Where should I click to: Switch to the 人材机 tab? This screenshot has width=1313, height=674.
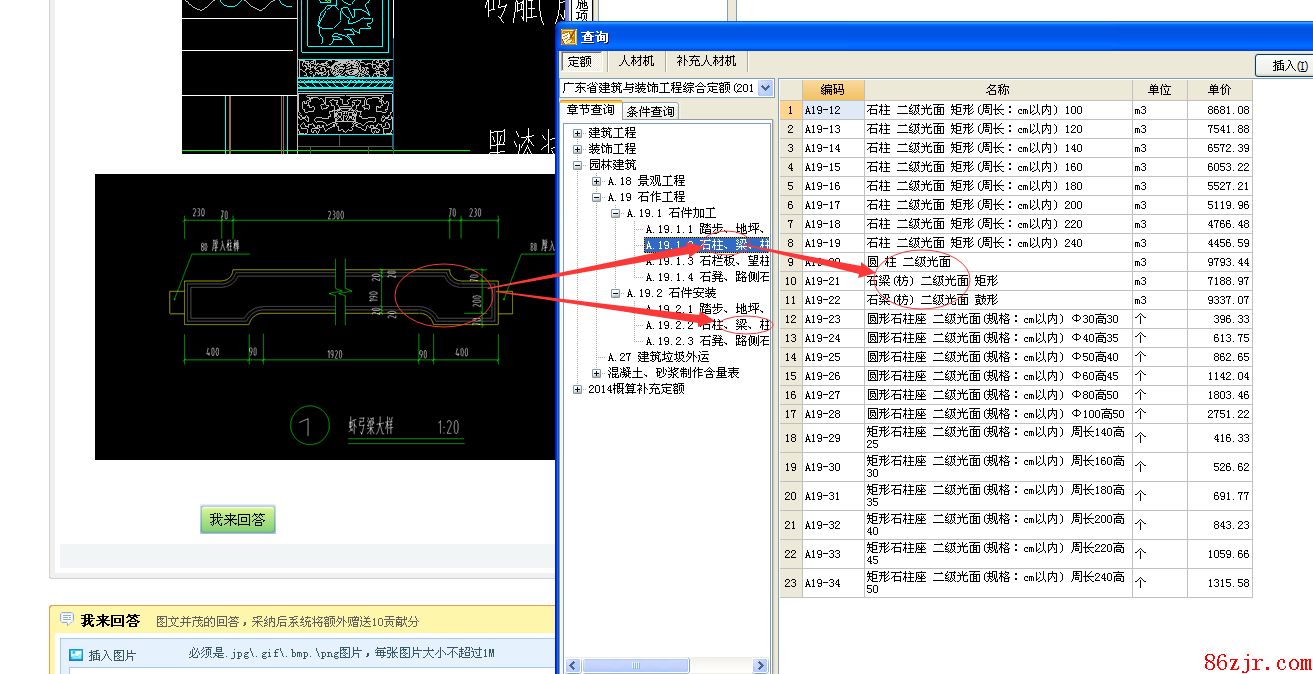pos(635,61)
